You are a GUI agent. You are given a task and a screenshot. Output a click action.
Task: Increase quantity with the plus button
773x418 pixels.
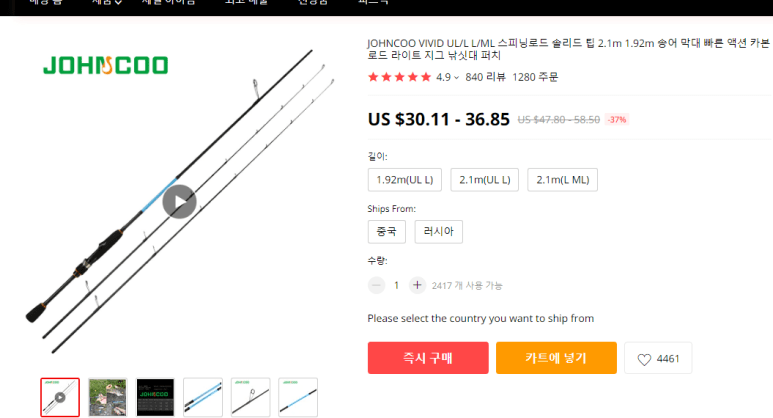click(x=417, y=285)
